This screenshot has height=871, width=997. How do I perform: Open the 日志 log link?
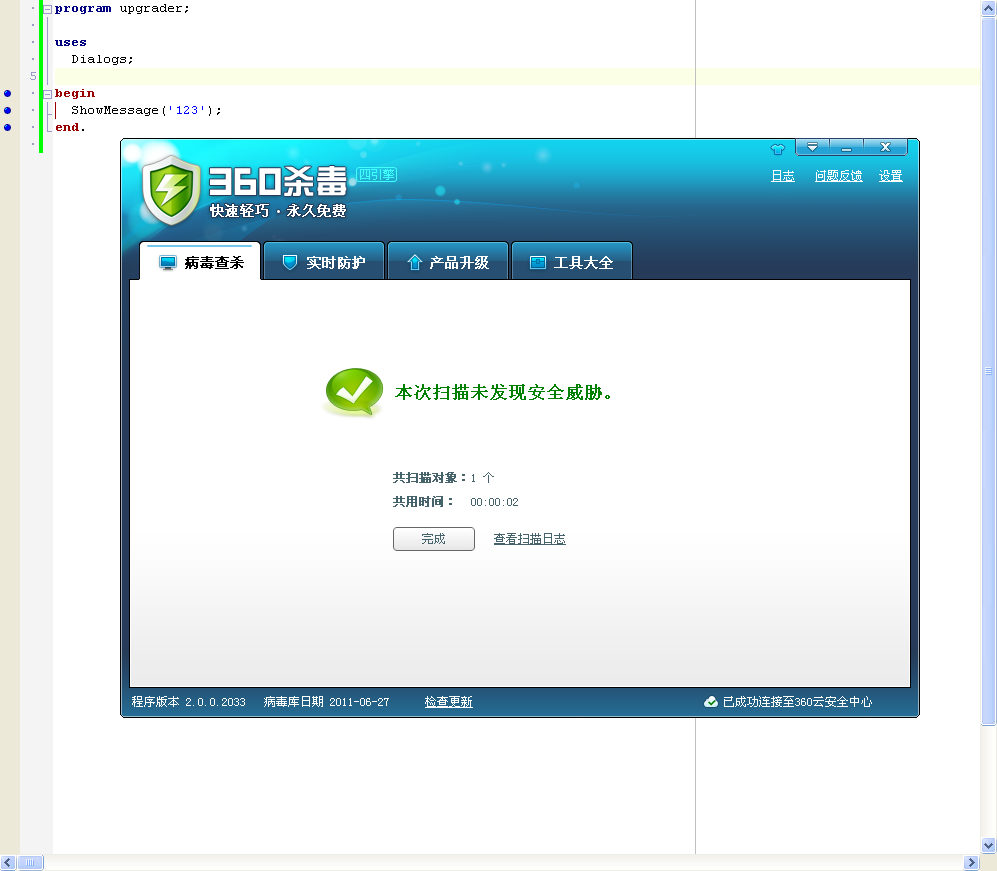click(x=783, y=176)
